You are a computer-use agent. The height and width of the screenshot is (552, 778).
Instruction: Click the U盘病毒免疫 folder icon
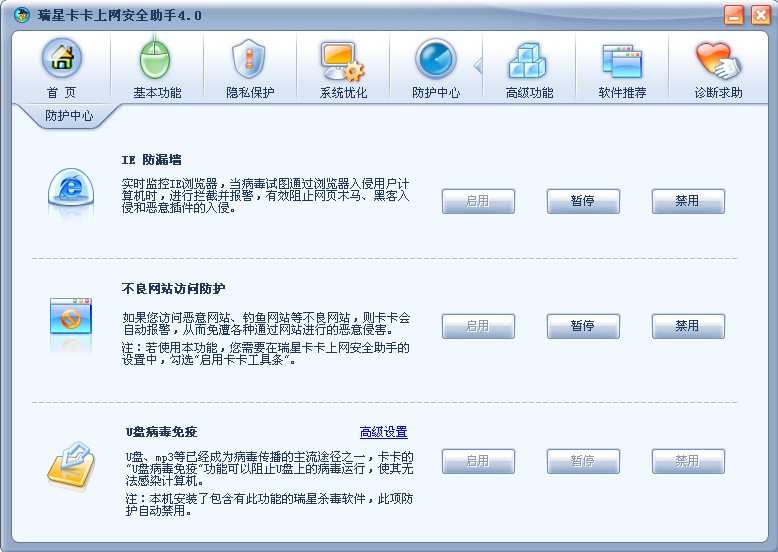pyautogui.click(x=70, y=466)
